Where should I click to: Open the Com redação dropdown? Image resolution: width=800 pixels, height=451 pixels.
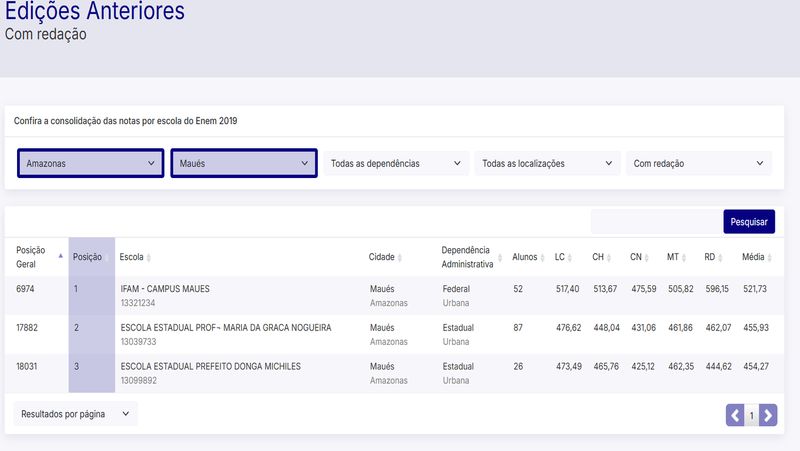coord(698,163)
